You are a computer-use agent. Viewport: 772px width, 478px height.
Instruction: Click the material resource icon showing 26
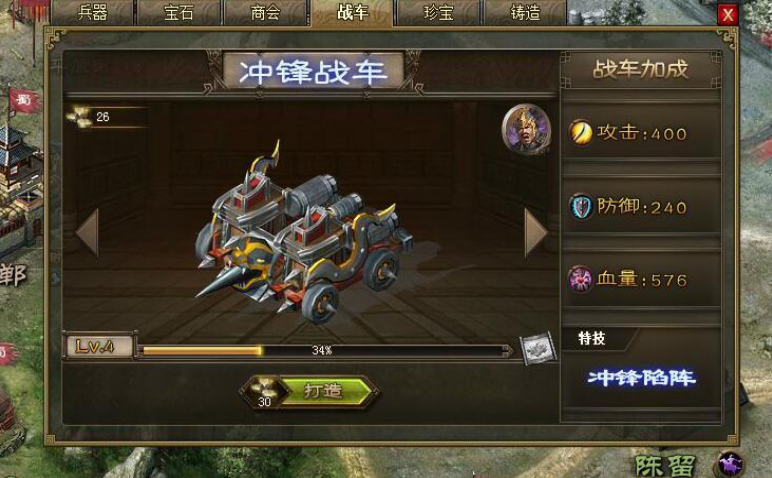coord(79,117)
